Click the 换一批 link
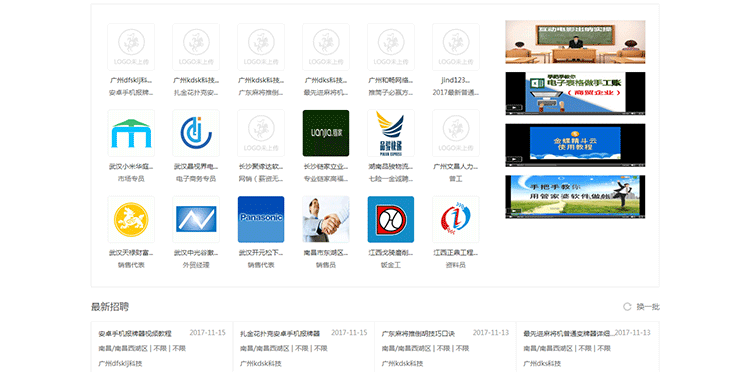This screenshot has height=372, width=750. (x=648, y=306)
